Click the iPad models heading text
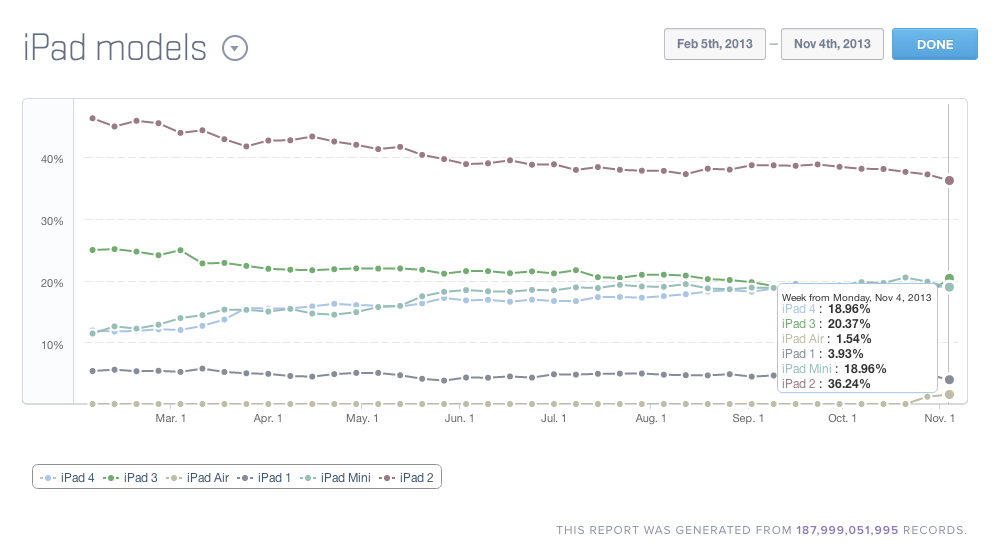The width and height of the screenshot is (997, 552). click(x=115, y=48)
